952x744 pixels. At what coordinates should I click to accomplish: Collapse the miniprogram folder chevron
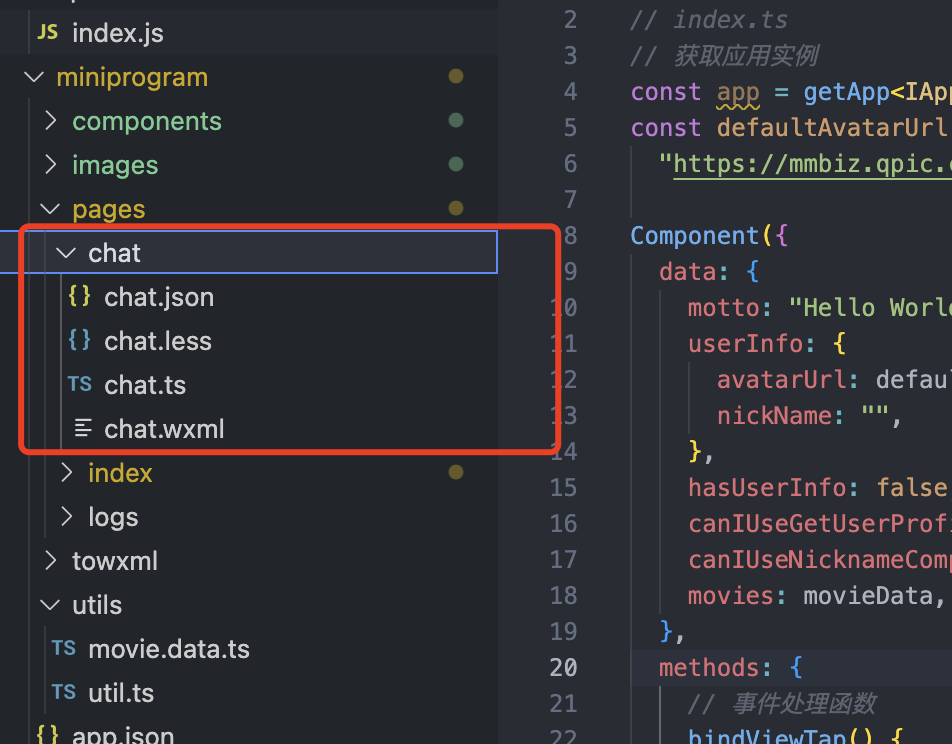click(35, 77)
